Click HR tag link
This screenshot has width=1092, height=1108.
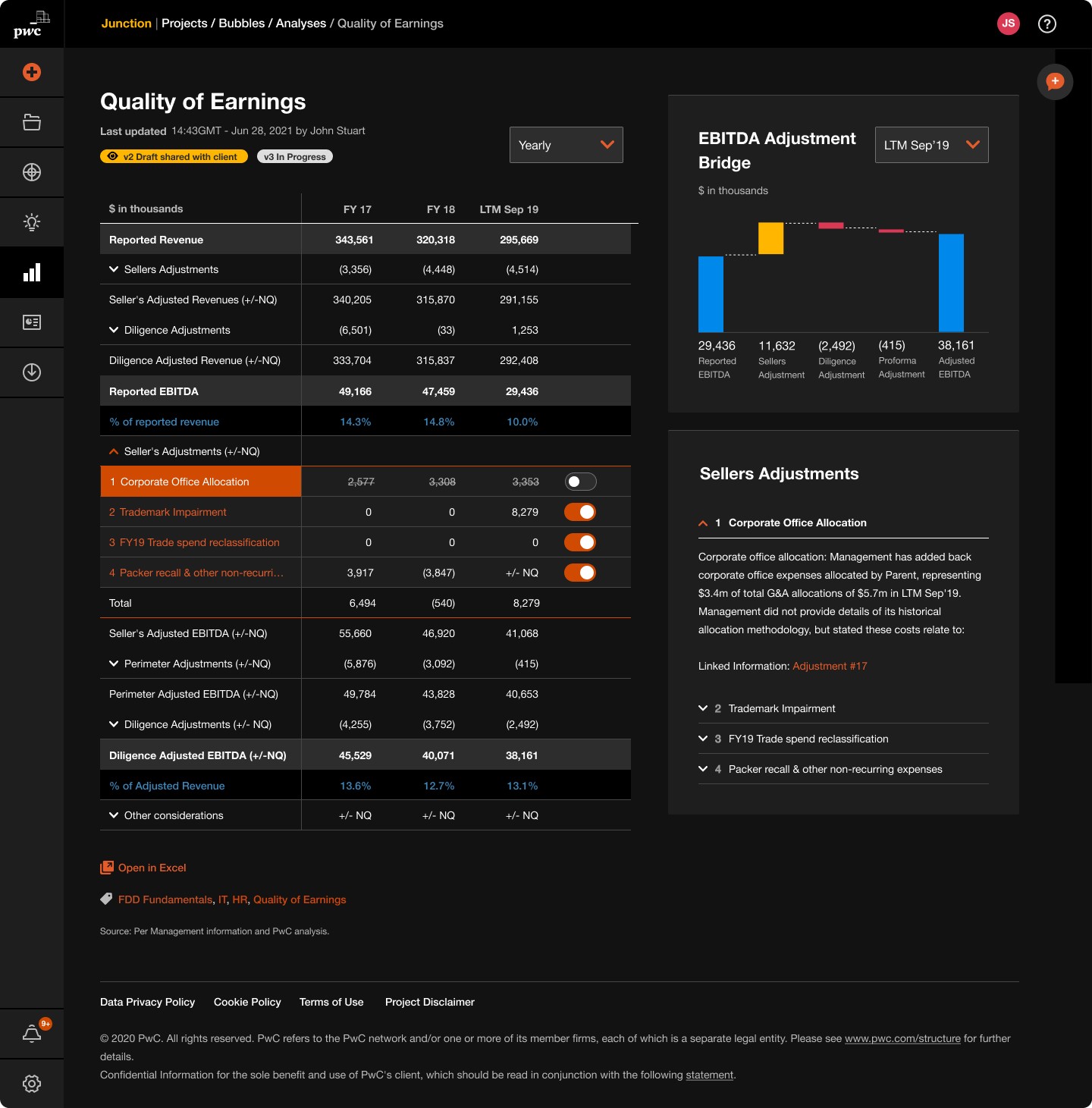[240, 899]
